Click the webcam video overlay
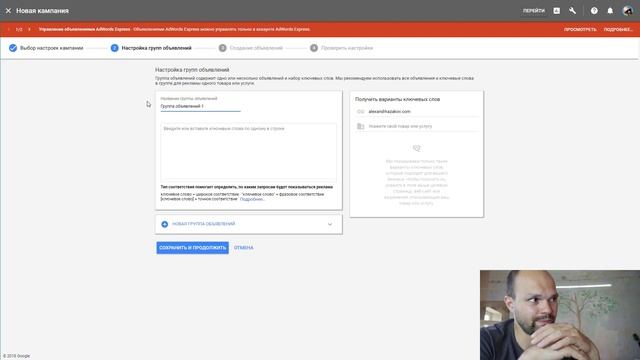Screen dimensions: 640x360 point(560,315)
